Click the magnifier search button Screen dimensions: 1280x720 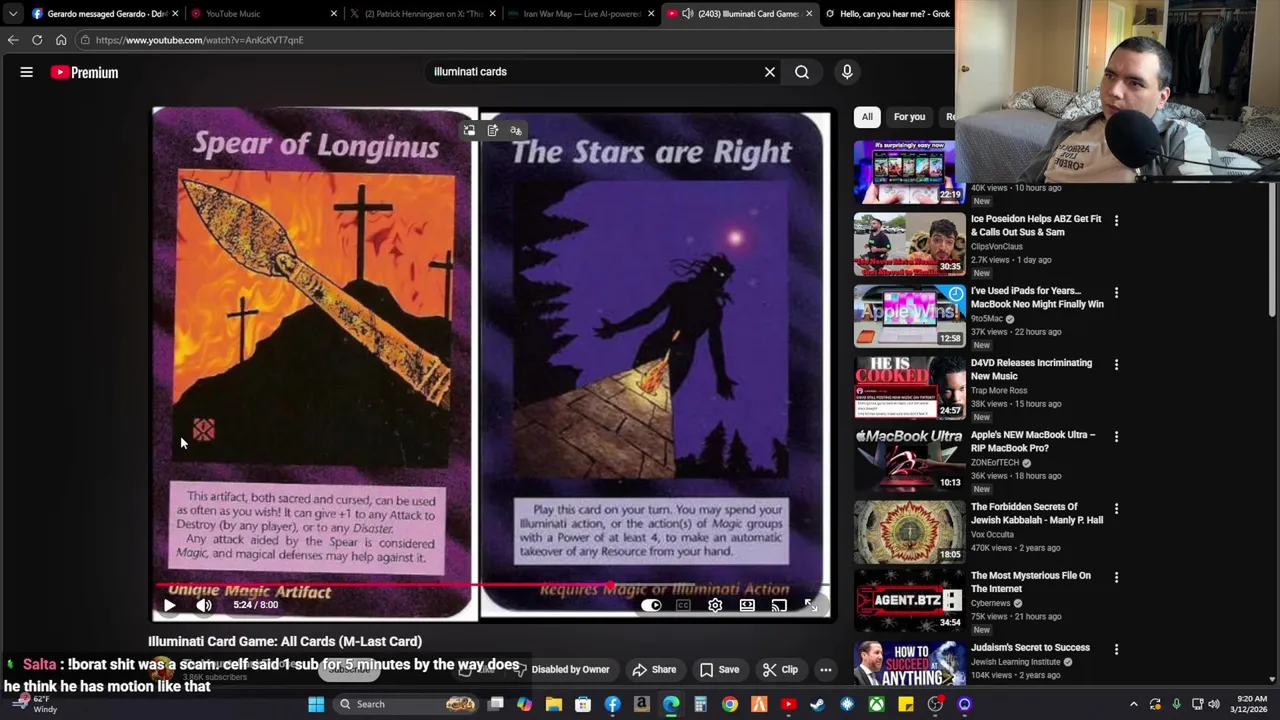[802, 72]
